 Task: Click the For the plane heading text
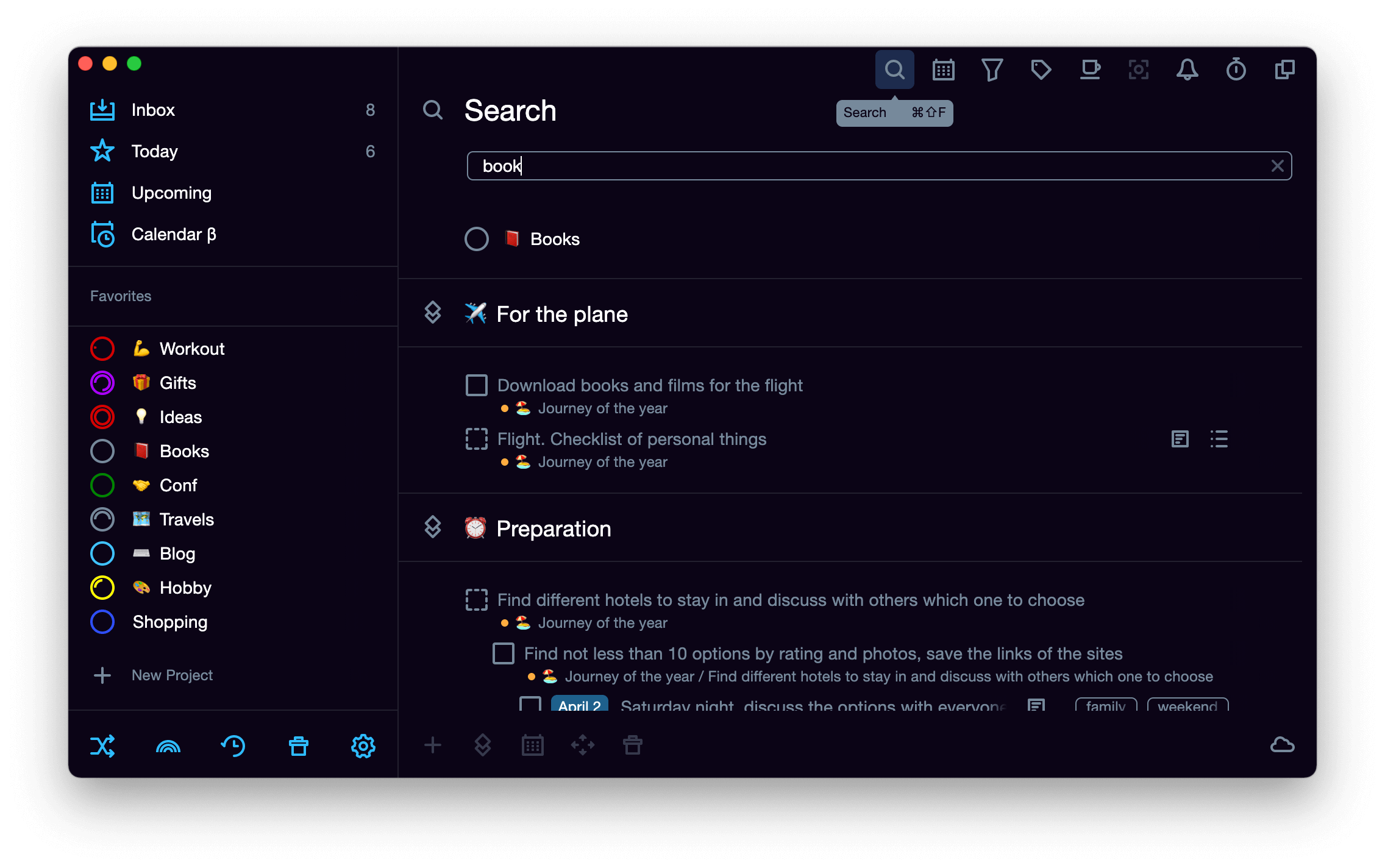coord(562,314)
